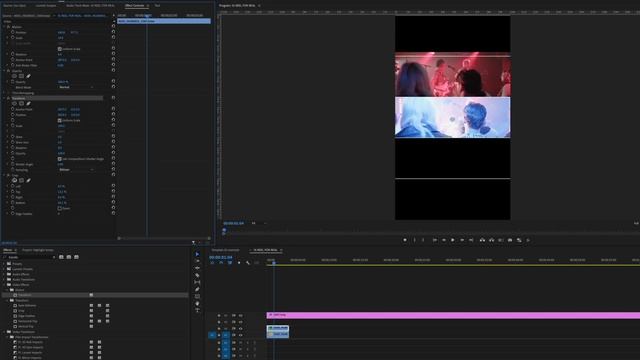This screenshot has height=360, width=640.
Task: Click the Lift button in program monitor
Action: click(482, 240)
